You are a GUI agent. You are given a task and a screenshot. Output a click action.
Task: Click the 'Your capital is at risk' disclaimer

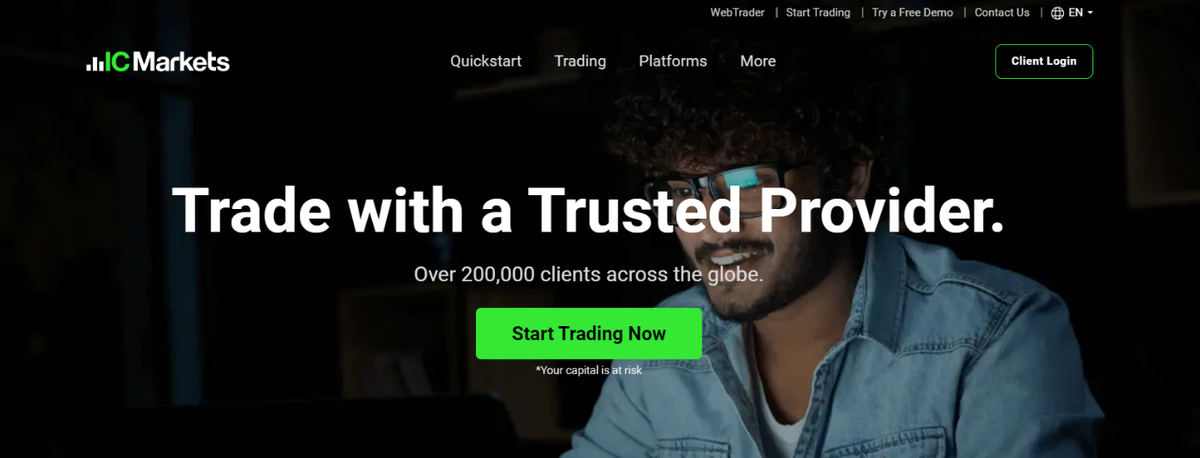point(589,370)
